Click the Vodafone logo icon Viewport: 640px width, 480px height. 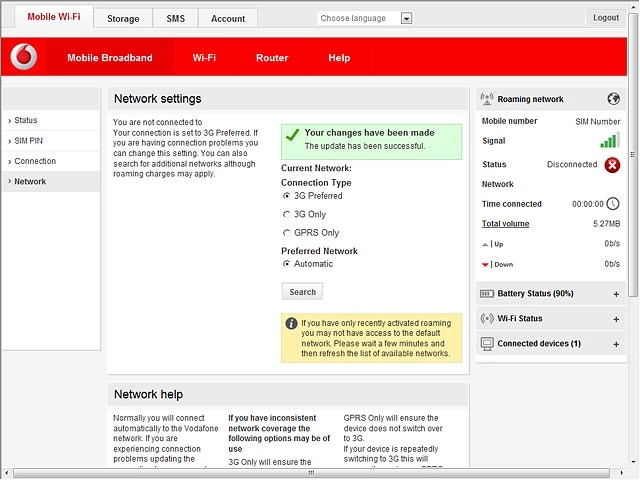[24, 57]
